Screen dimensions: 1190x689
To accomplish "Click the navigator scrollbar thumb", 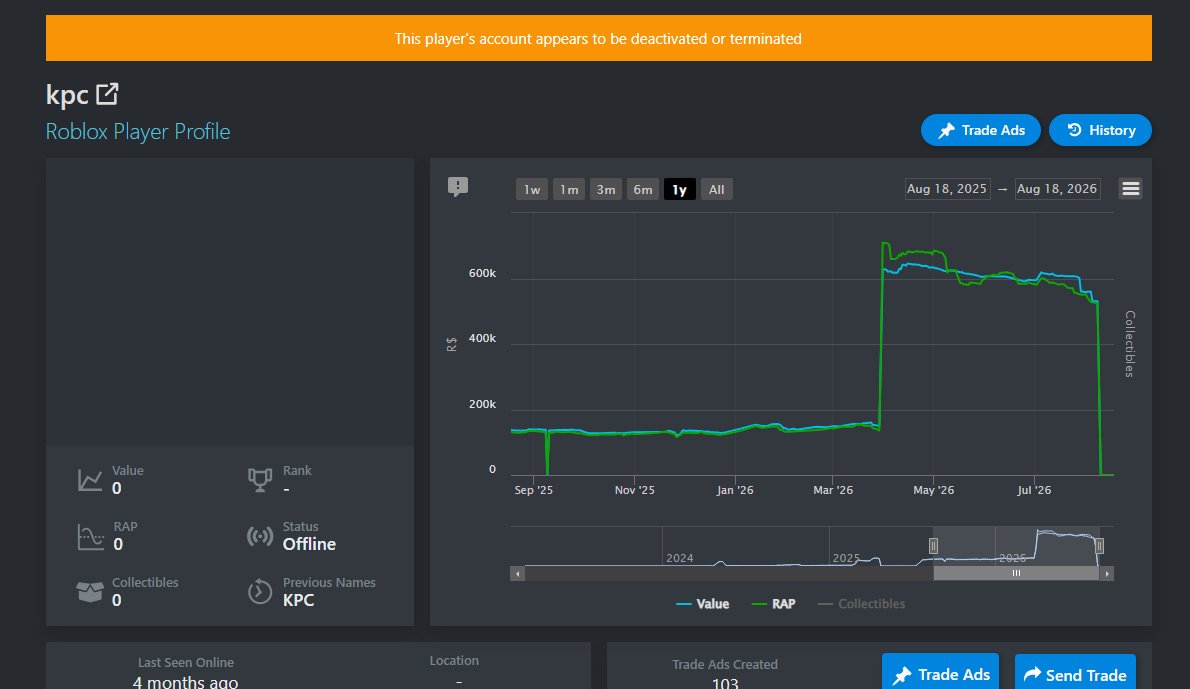I will (1016, 574).
